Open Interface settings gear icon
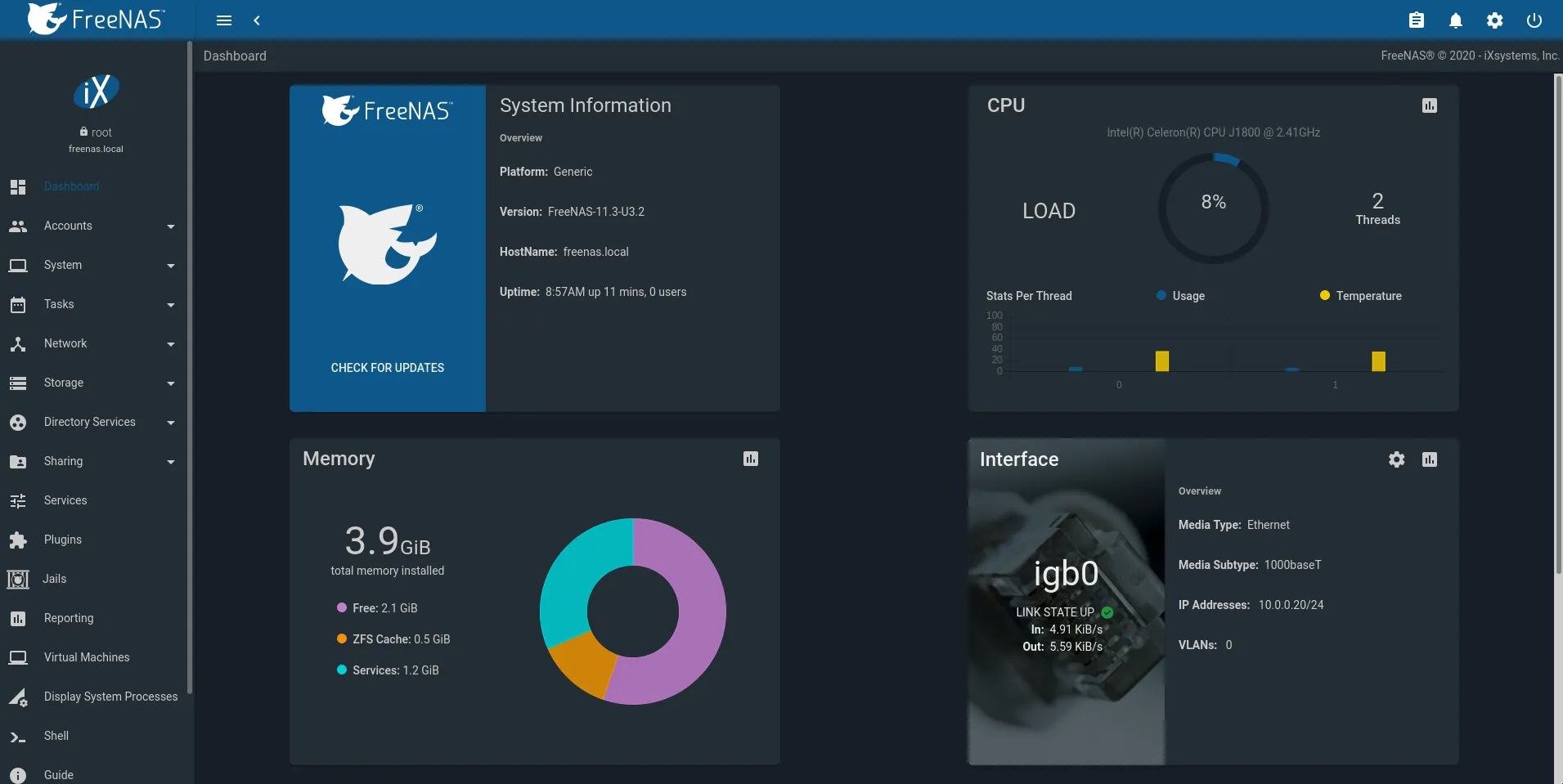Screen dimensions: 1563x784 pos(1397,459)
